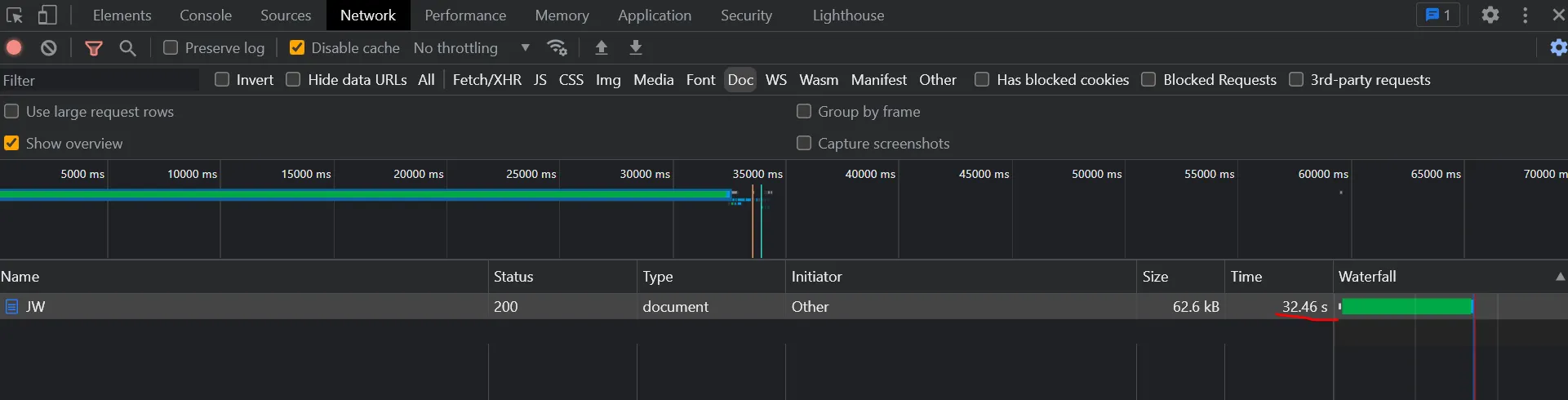Filter requests by Fetch/XHR type
The image size is (1568, 400).
(x=486, y=80)
